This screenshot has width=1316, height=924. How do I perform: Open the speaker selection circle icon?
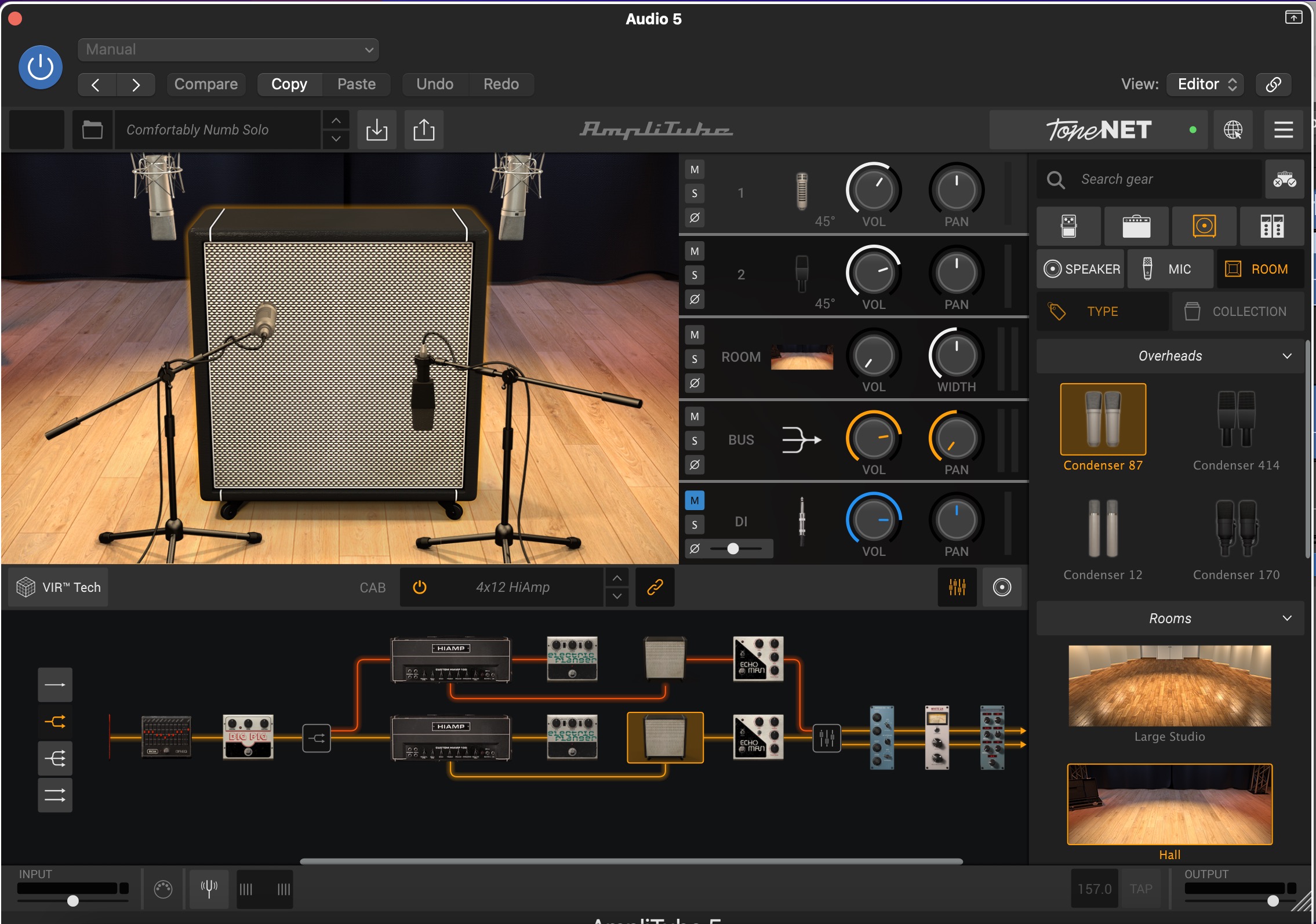[1002, 587]
